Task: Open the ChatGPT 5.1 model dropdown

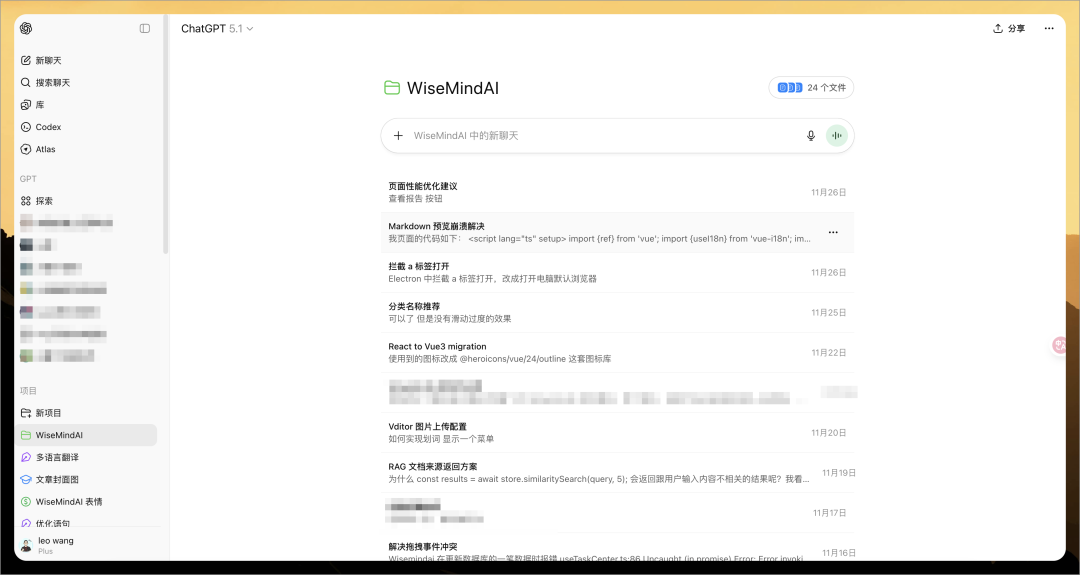Action: click(x=217, y=28)
